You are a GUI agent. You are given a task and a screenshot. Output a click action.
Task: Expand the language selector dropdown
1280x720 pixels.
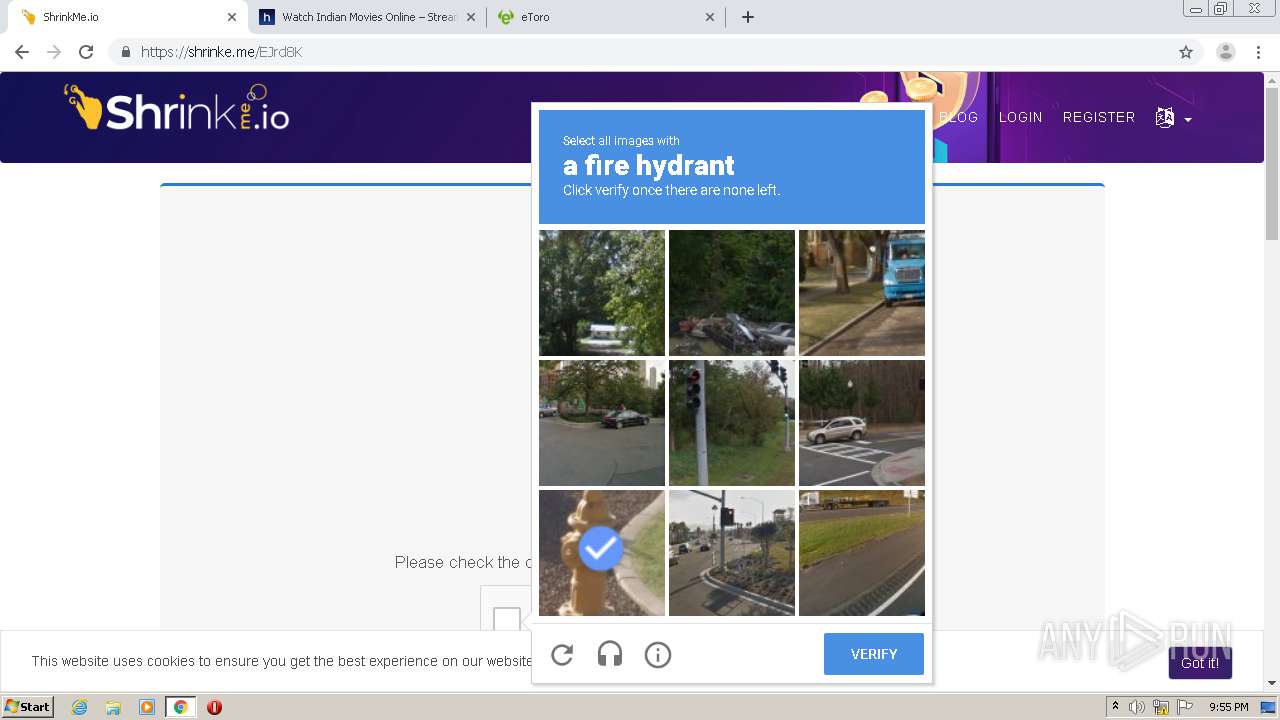pyautogui.click(x=1173, y=118)
